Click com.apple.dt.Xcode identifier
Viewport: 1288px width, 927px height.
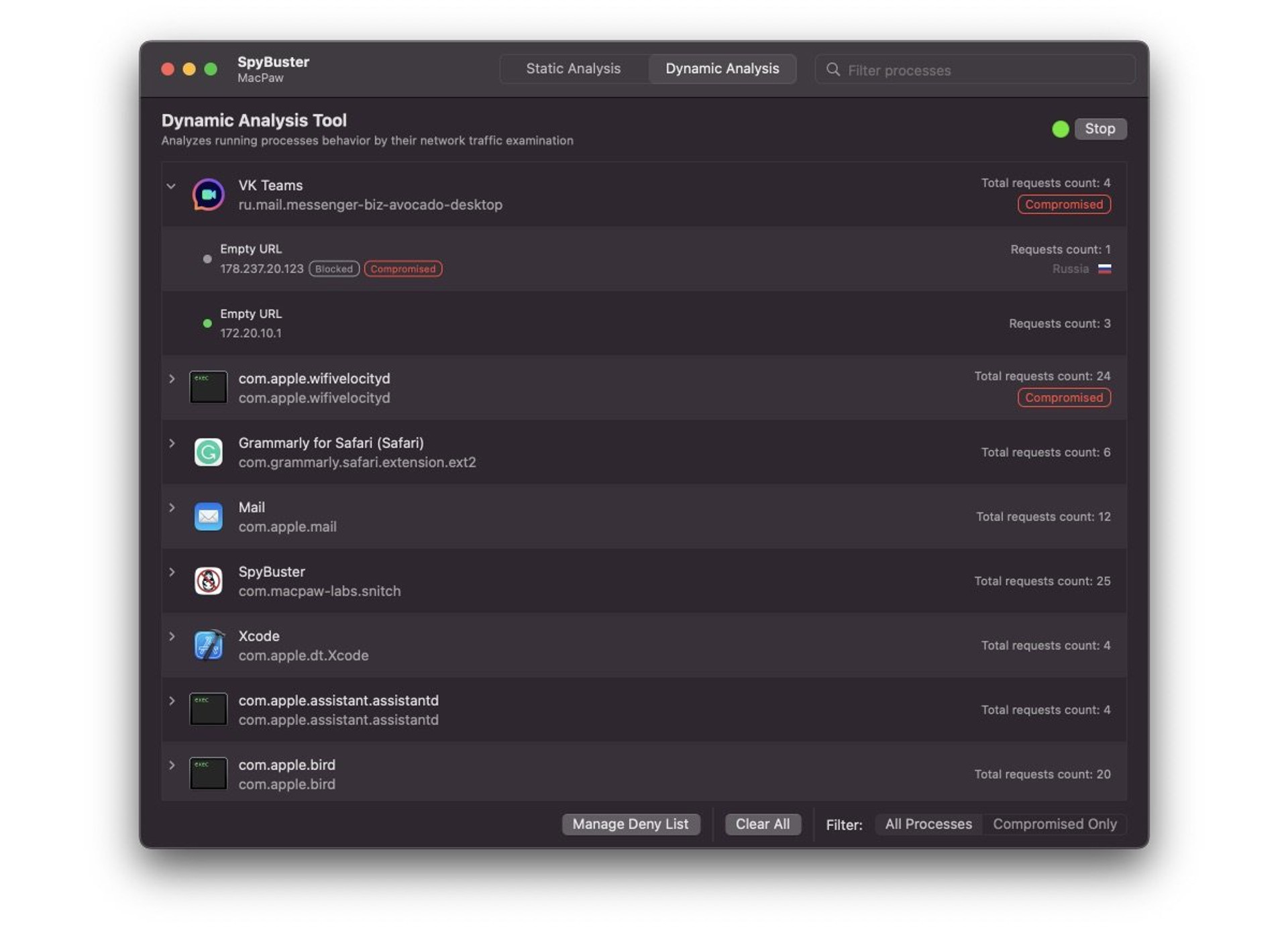pos(303,655)
